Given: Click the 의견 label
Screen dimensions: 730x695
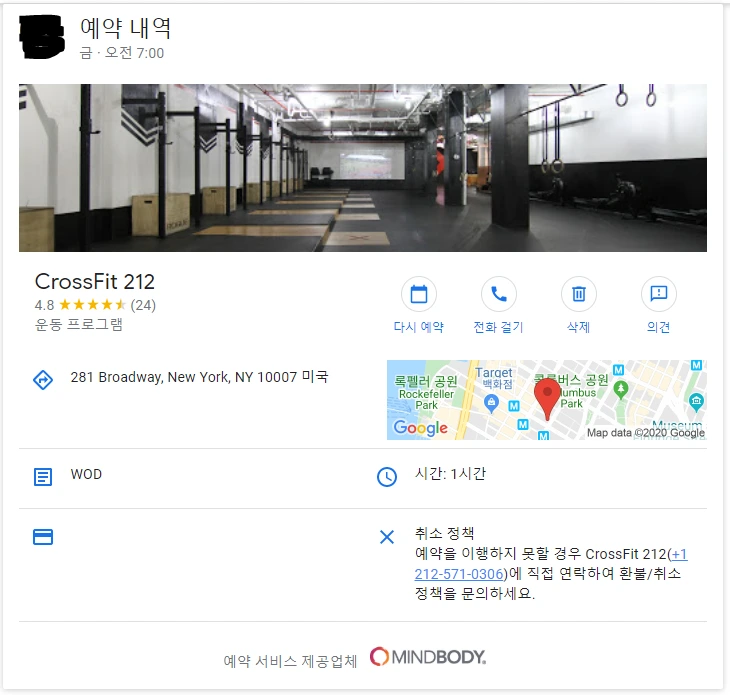Looking at the screenshot, I should coord(659,327).
